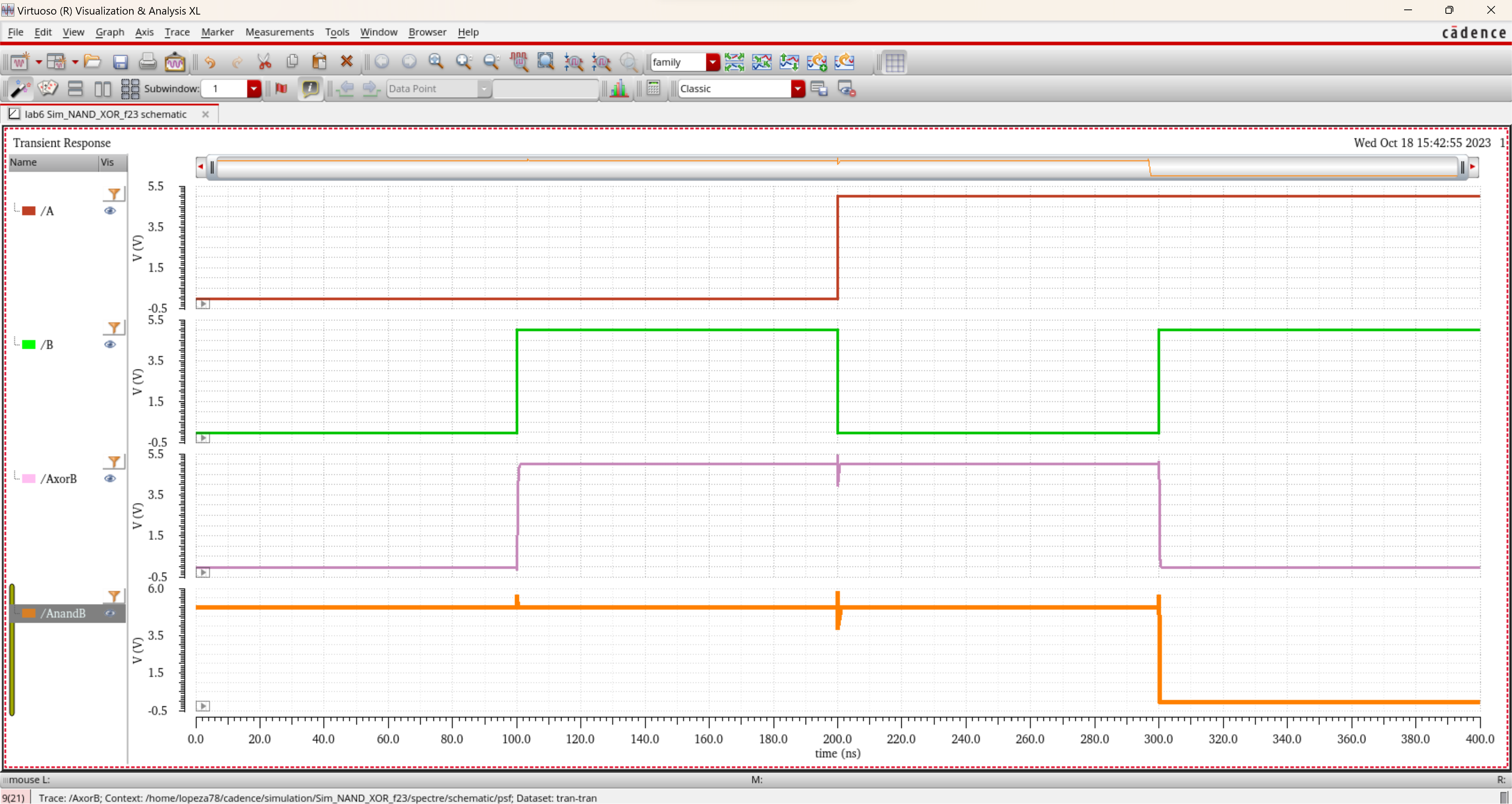Click the Print graph icon

pos(147,61)
